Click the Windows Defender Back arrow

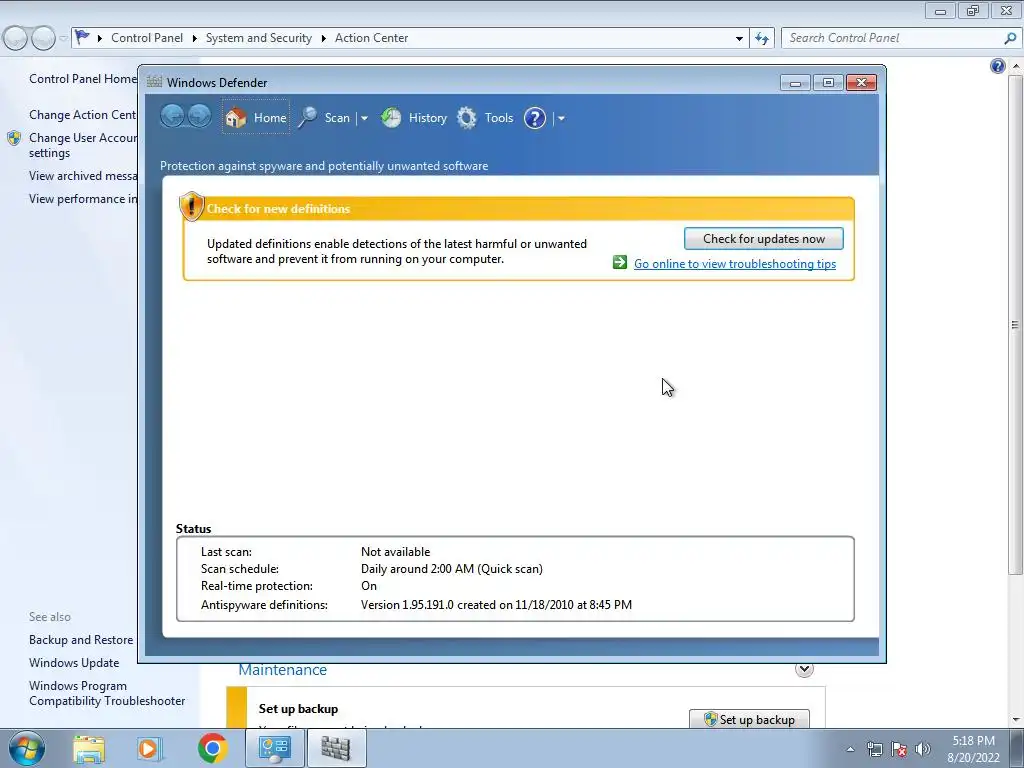[172, 117]
